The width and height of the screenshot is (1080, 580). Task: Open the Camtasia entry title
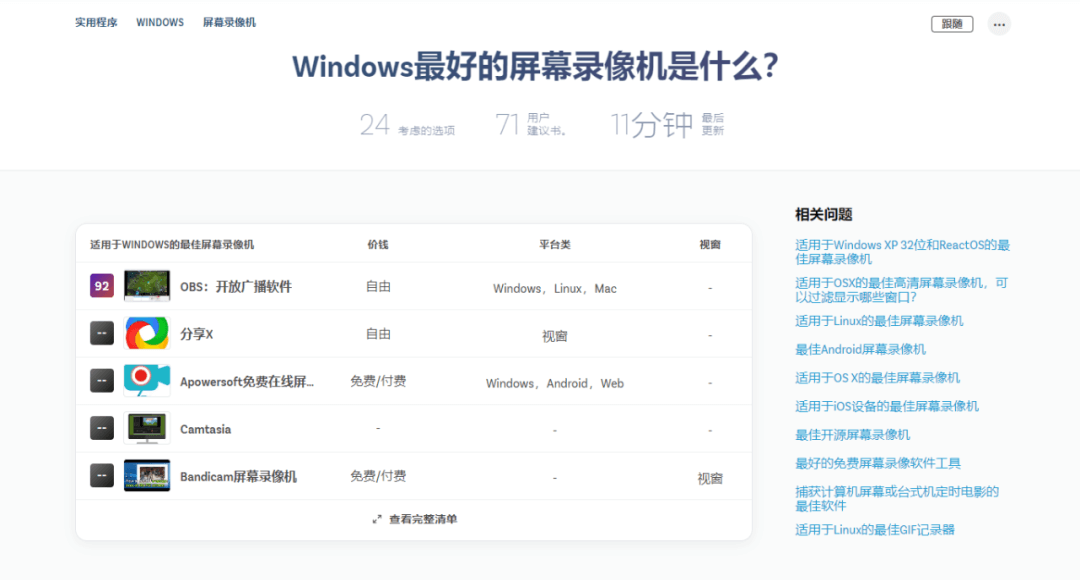205,429
